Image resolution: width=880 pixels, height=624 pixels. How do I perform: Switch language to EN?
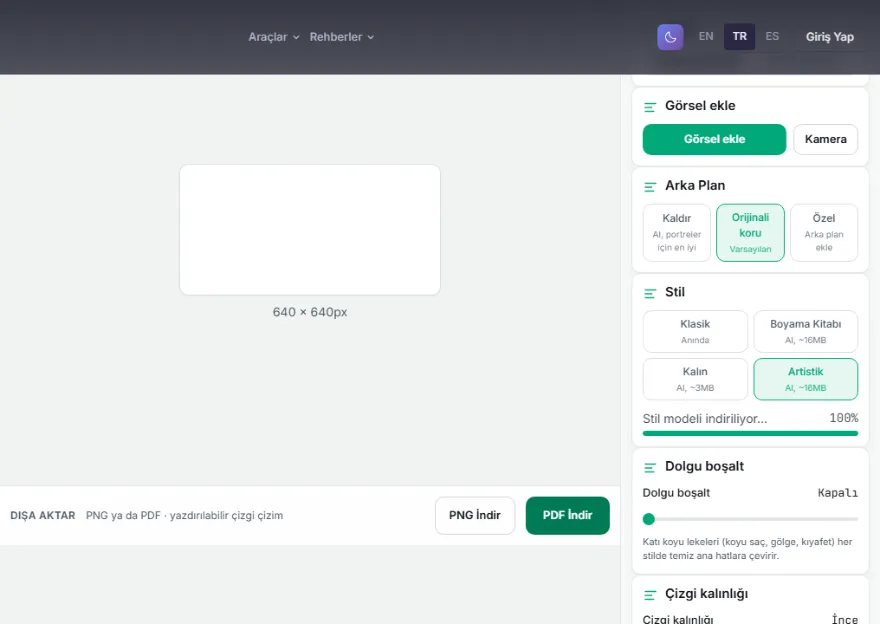point(706,36)
